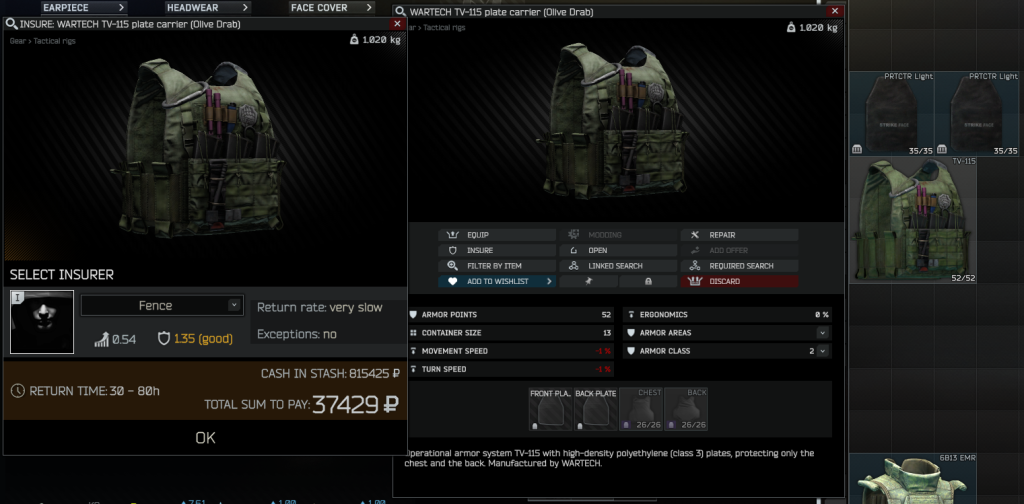Click the item description text about TV-115
Image resolution: width=1024 pixels, height=504 pixels.
(x=609, y=458)
